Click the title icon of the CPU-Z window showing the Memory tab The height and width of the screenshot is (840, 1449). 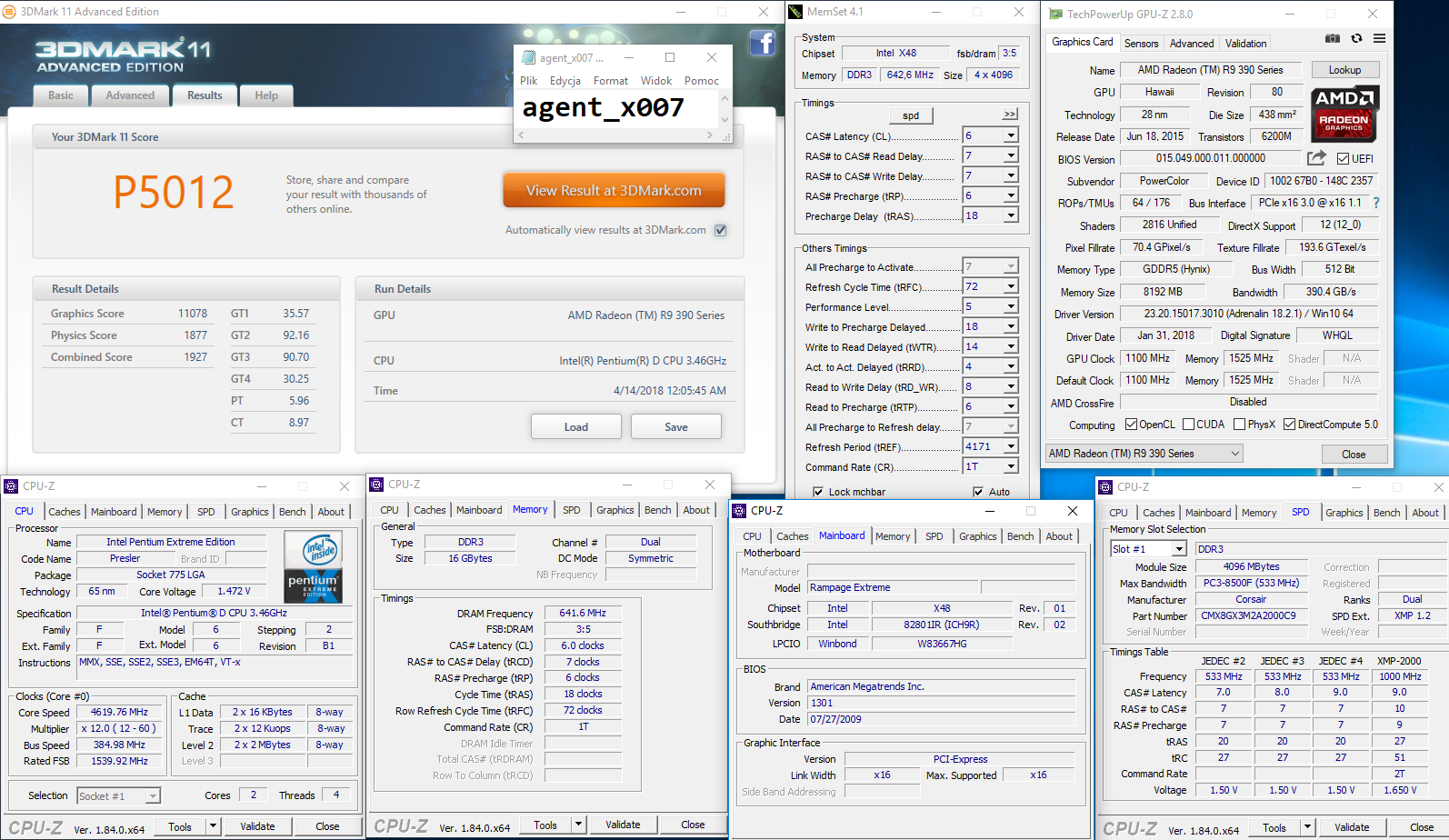[x=376, y=485]
